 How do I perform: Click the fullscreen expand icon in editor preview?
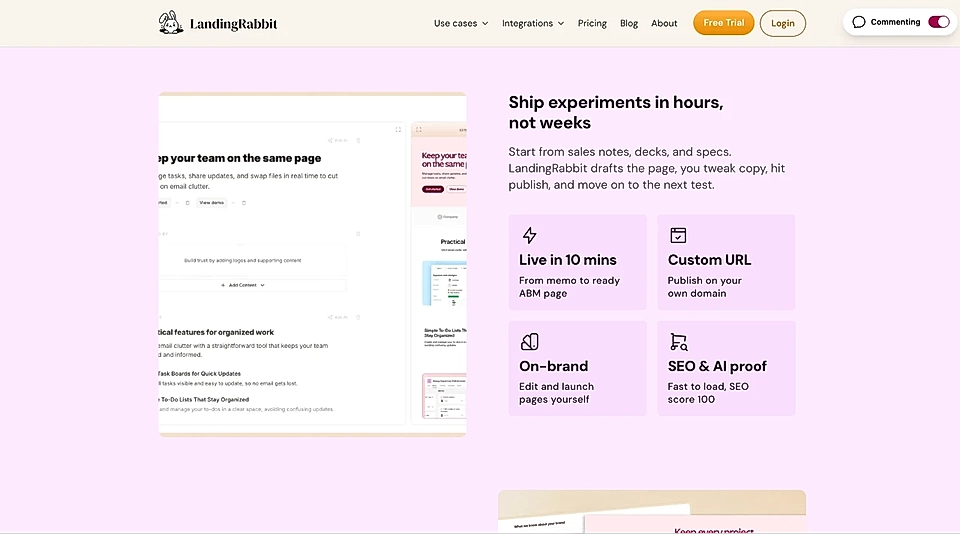[x=398, y=130]
